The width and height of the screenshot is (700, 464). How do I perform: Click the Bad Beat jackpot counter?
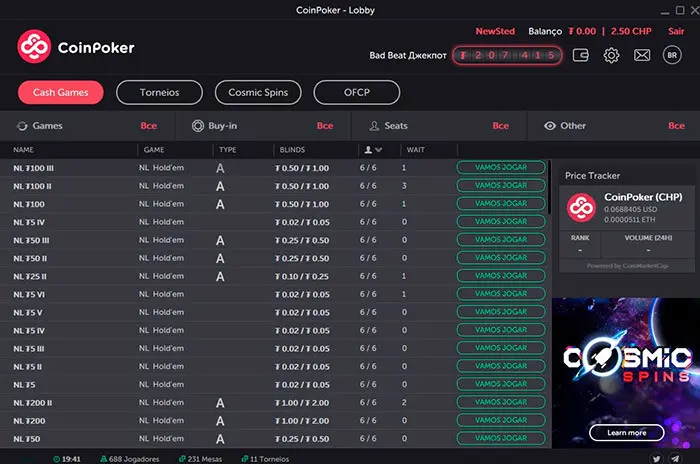(x=507, y=55)
